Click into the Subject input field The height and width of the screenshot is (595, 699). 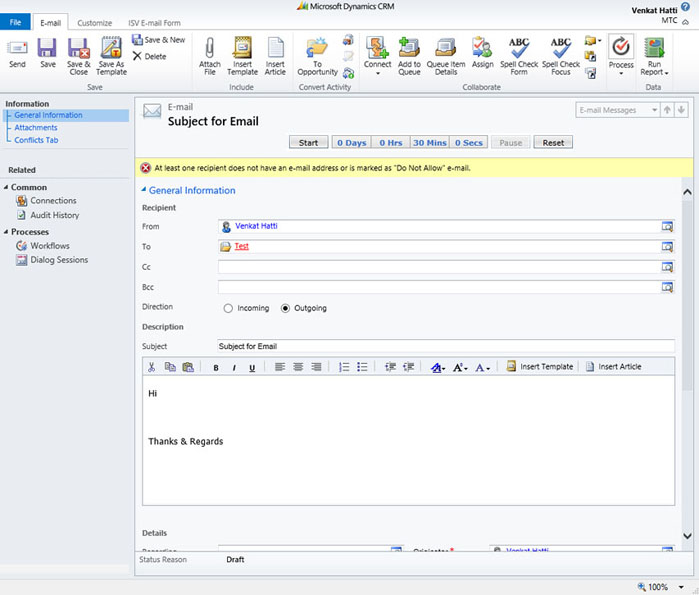[x=445, y=346]
